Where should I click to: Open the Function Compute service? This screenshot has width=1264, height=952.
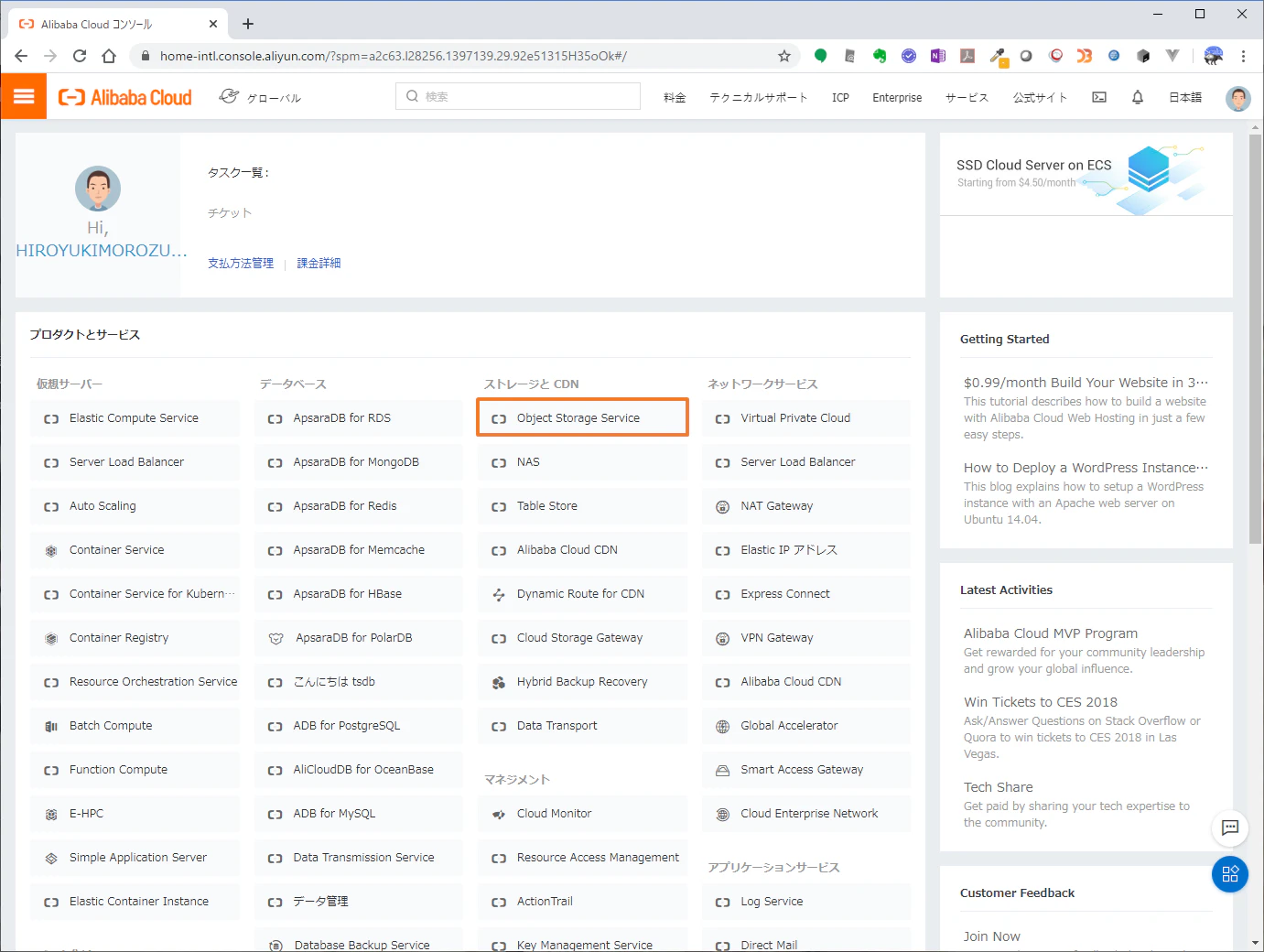pyautogui.click(x=135, y=769)
